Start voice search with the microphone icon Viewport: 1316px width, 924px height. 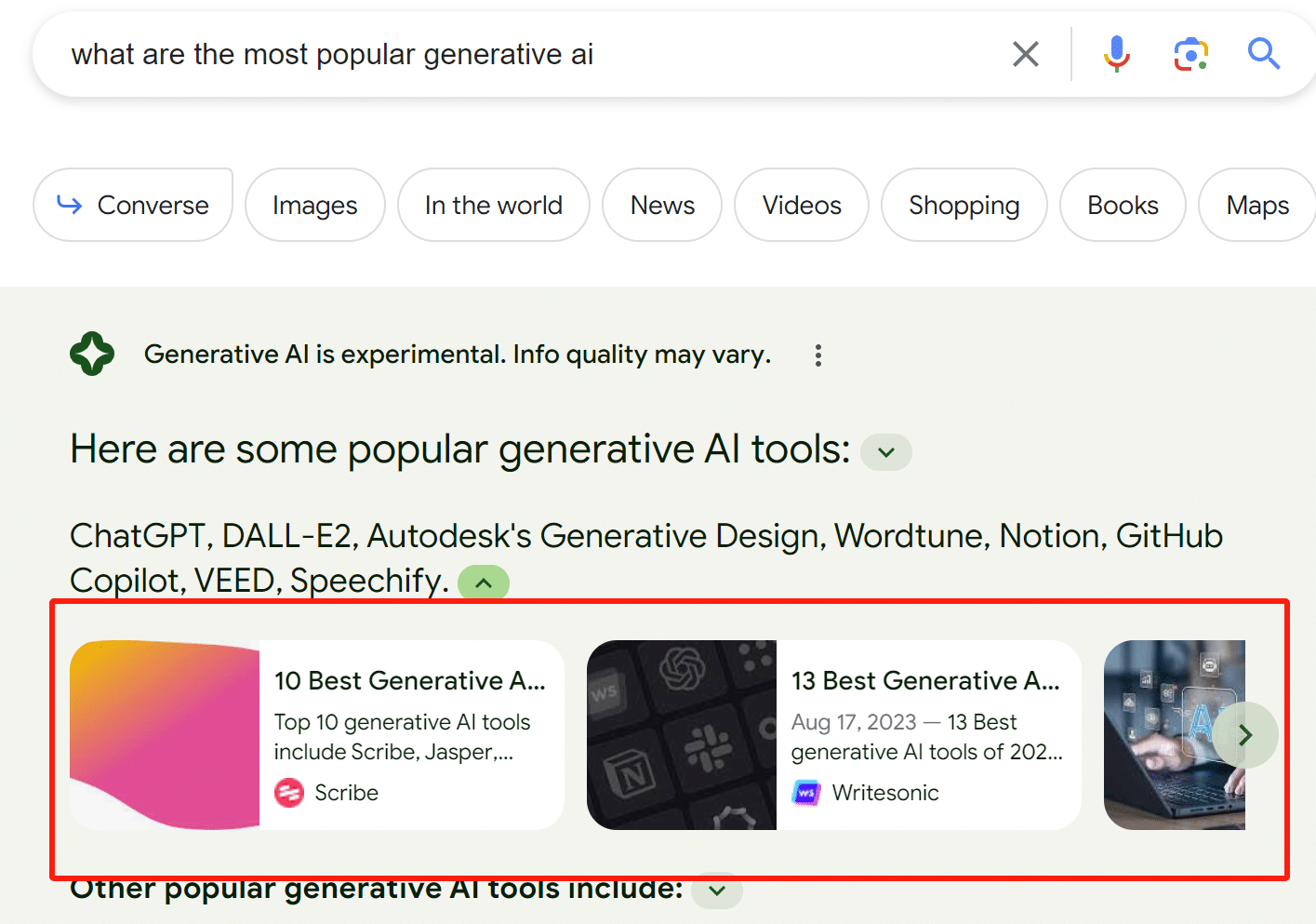[1116, 54]
